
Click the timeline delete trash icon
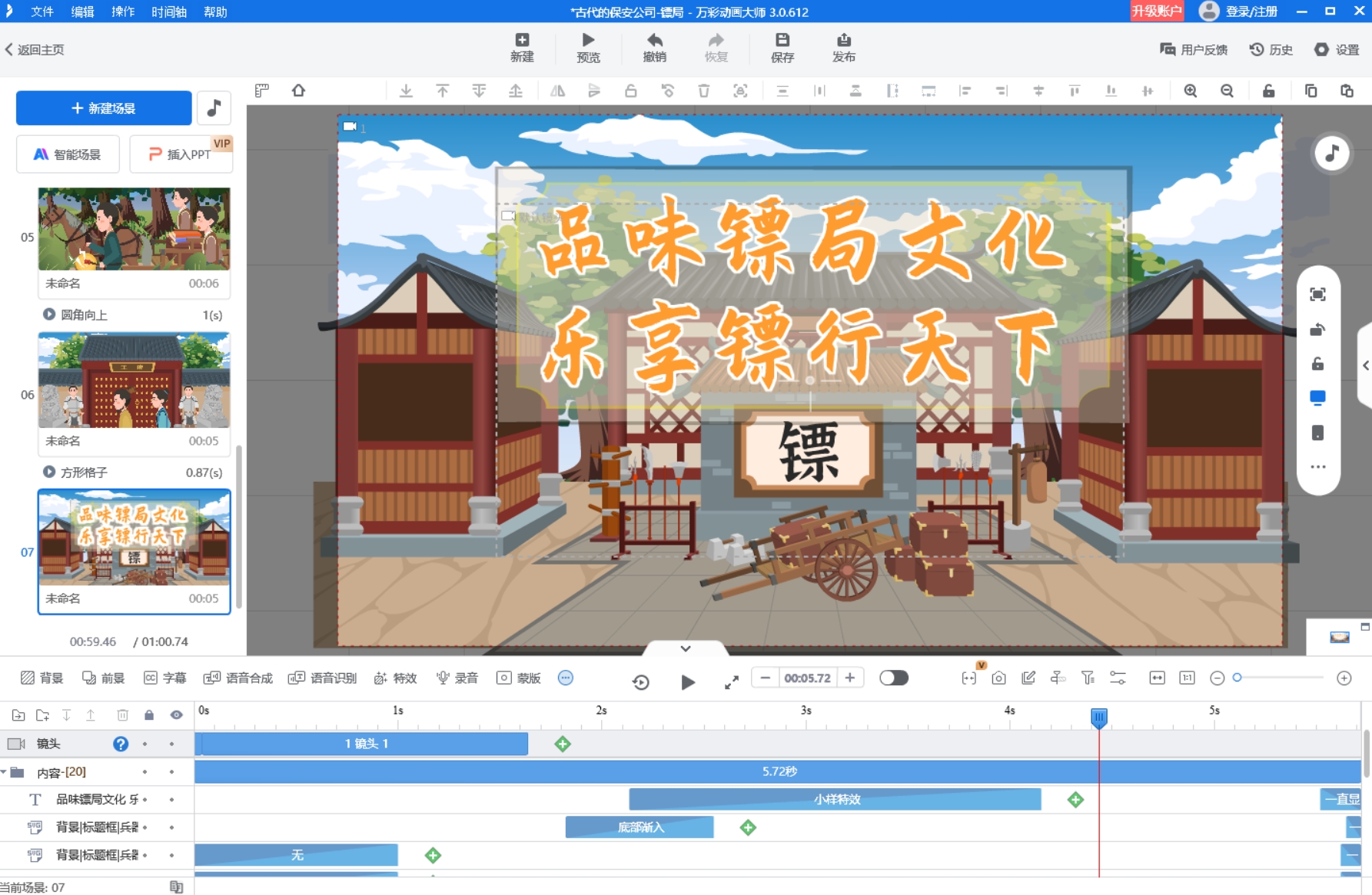(x=122, y=715)
